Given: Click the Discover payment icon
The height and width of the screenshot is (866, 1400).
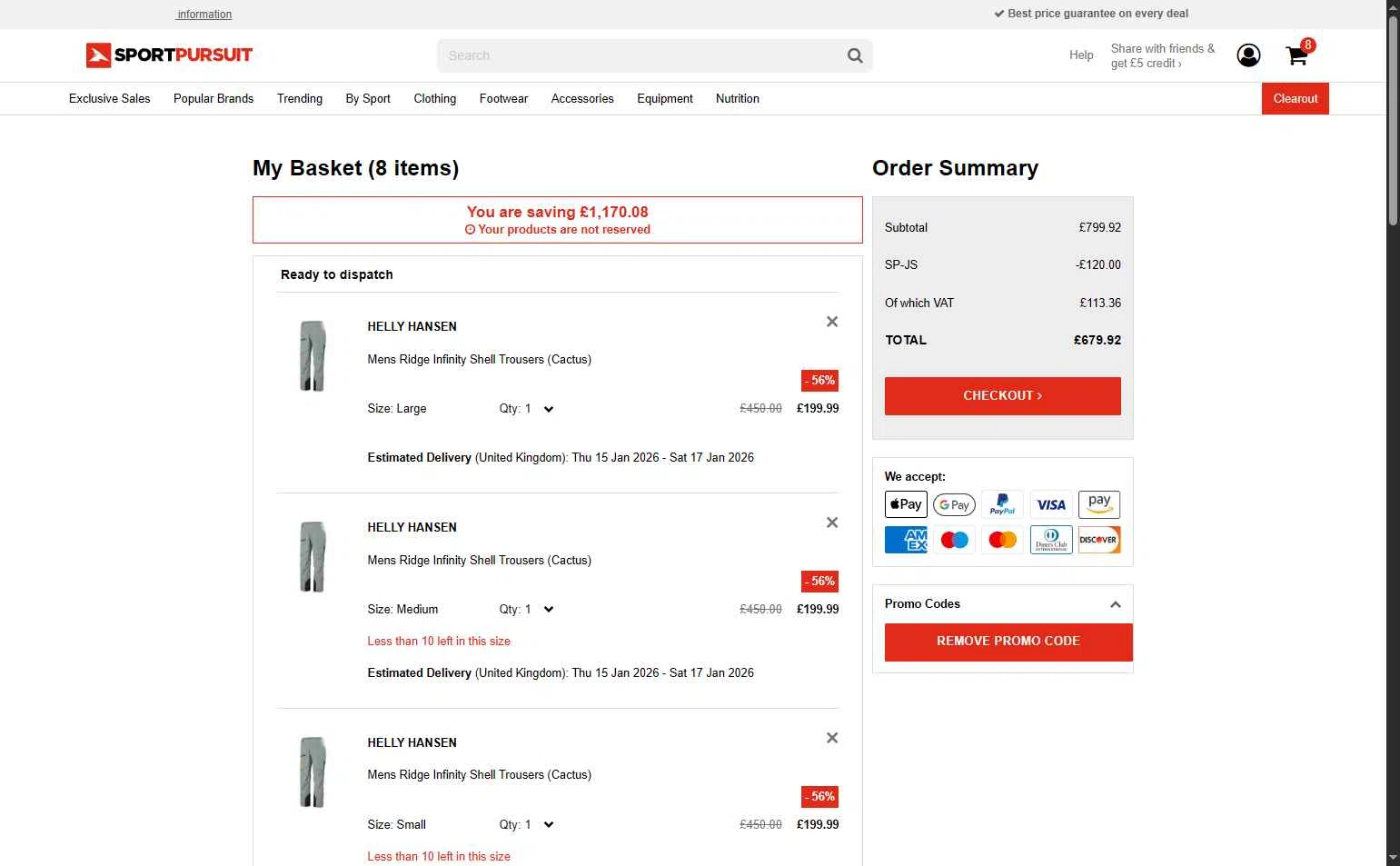Looking at the screenshot, I should pyautogui.click(x=1099, y=540).
